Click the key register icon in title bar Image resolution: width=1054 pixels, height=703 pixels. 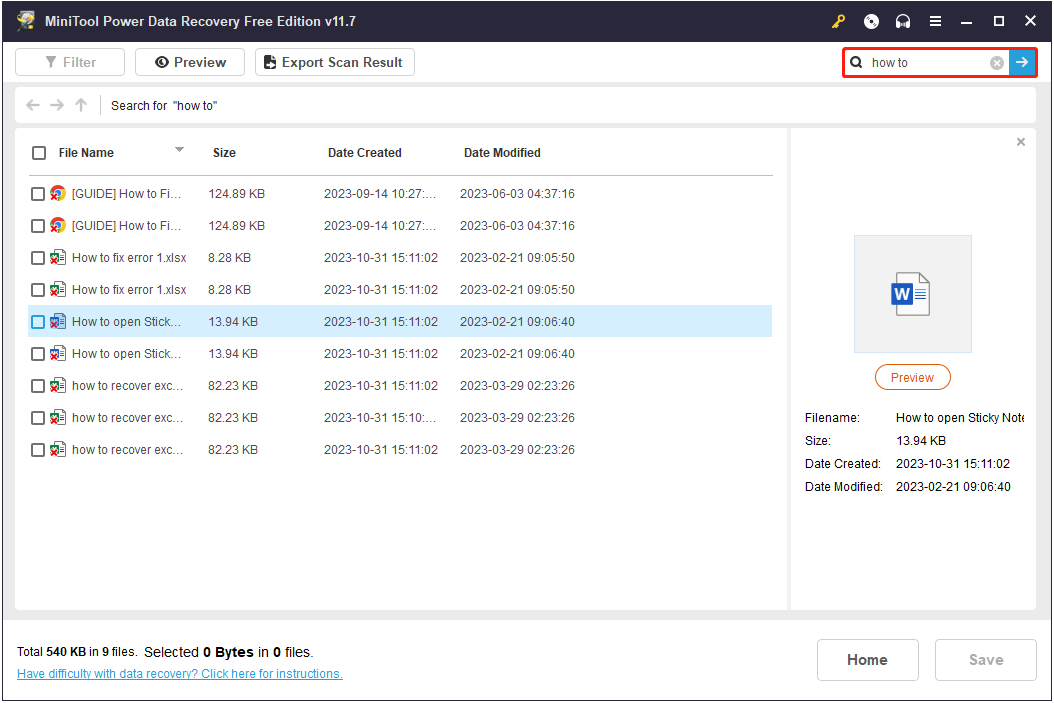838,21
